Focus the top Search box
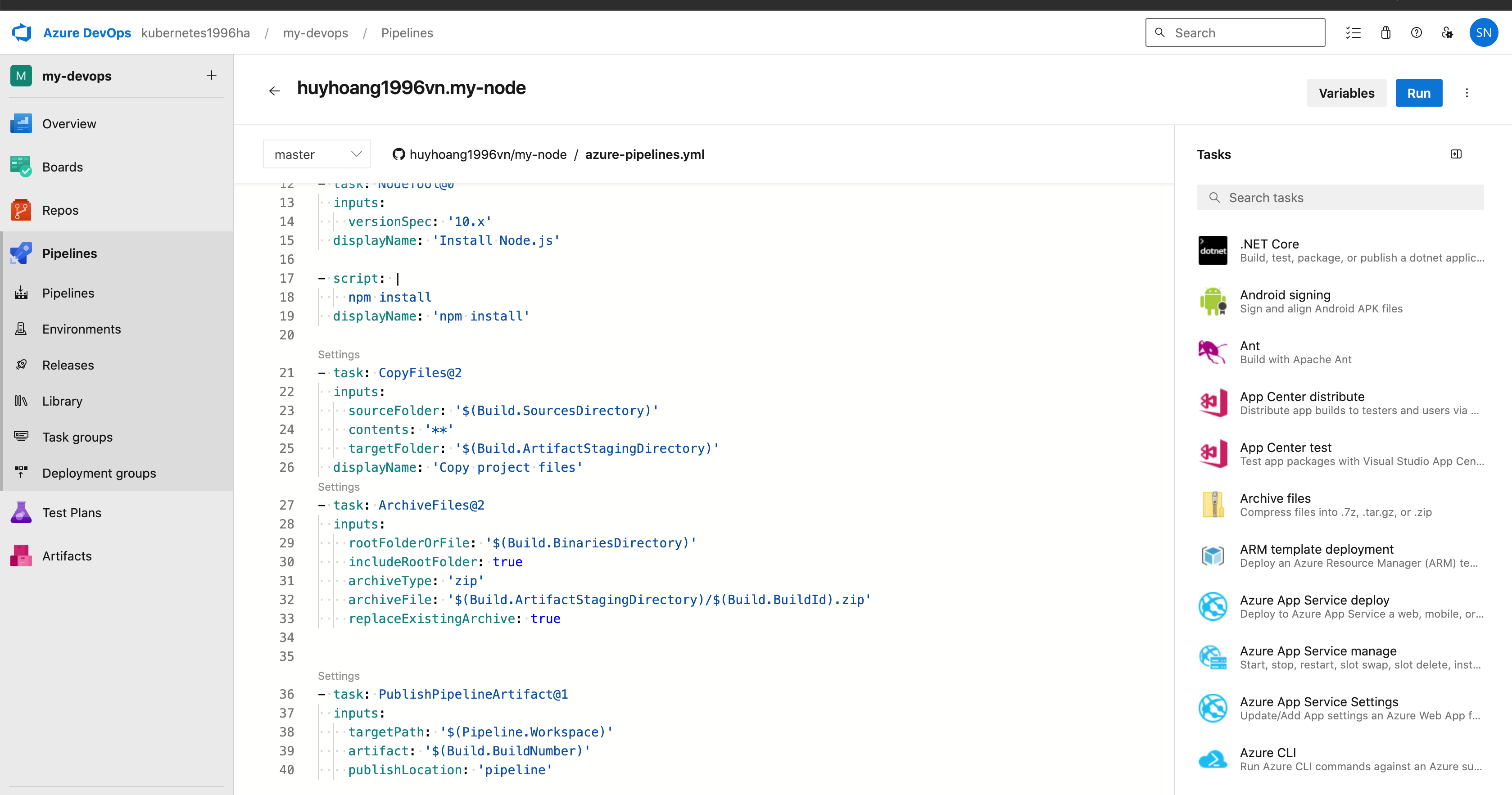 pyautogui.click(x=1235, y=33)
